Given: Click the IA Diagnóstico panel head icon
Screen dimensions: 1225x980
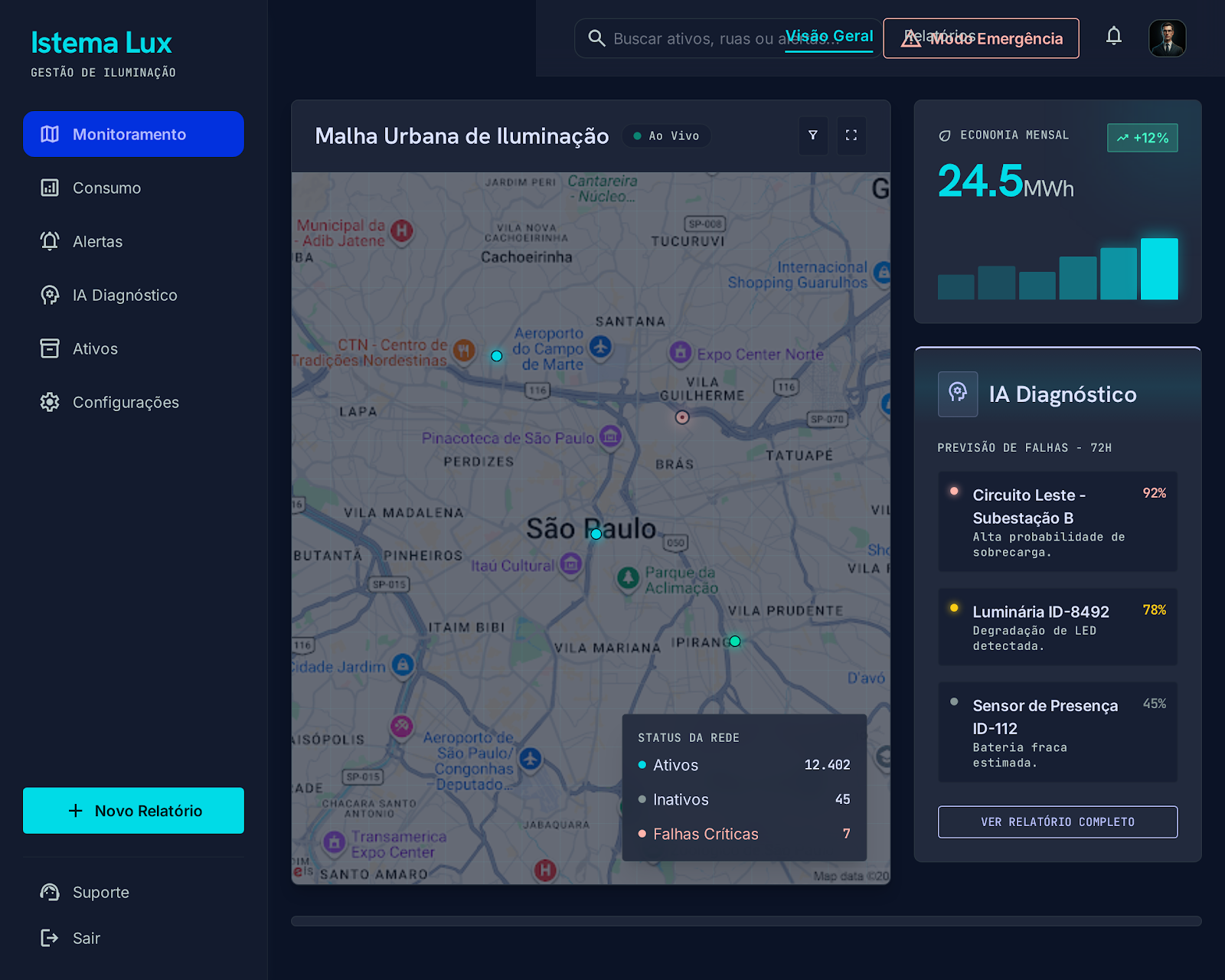Looking at the screenshot, I should pos(958,394).
